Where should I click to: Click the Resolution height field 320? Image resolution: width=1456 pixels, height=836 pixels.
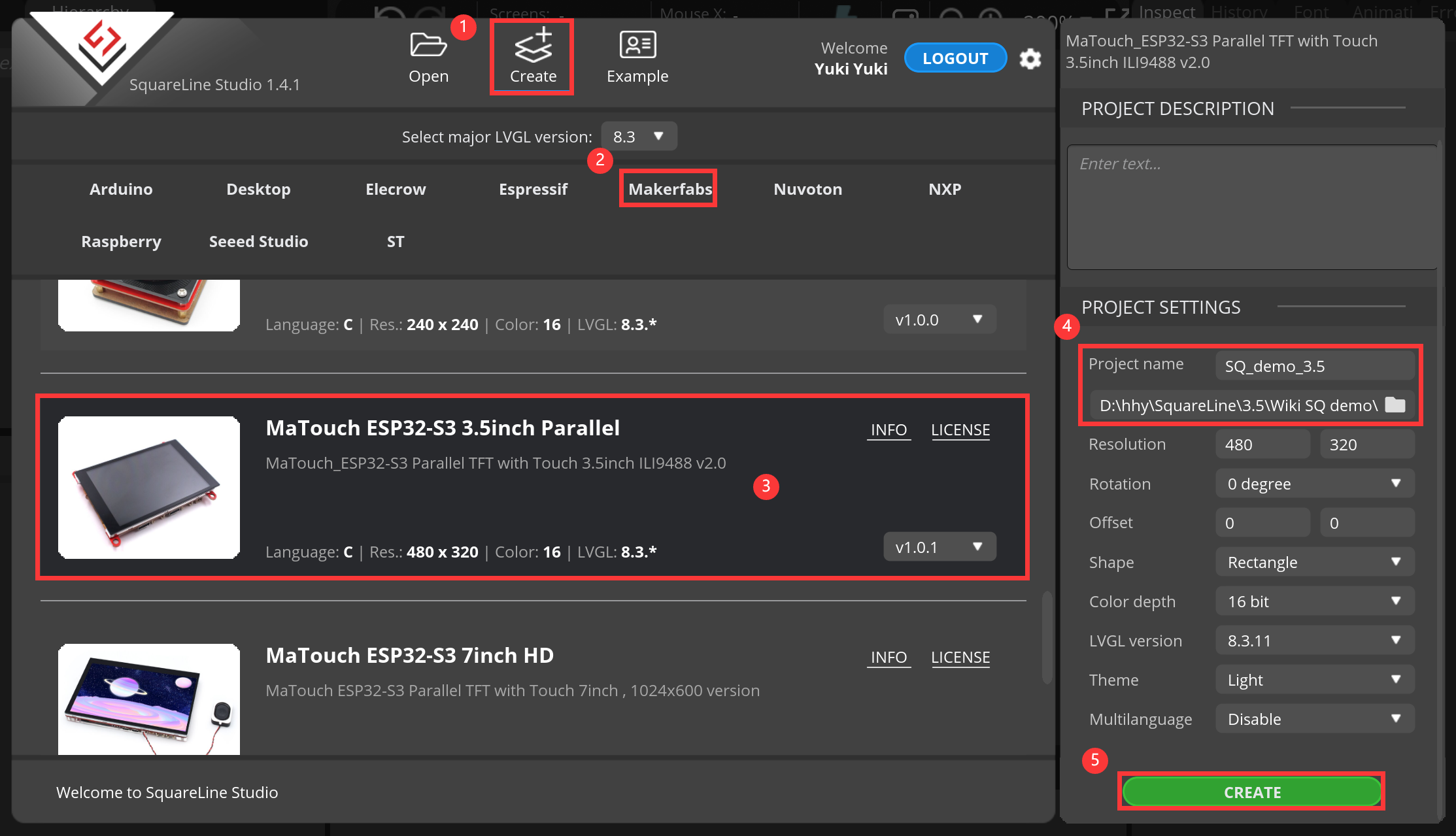[1367, 444]
